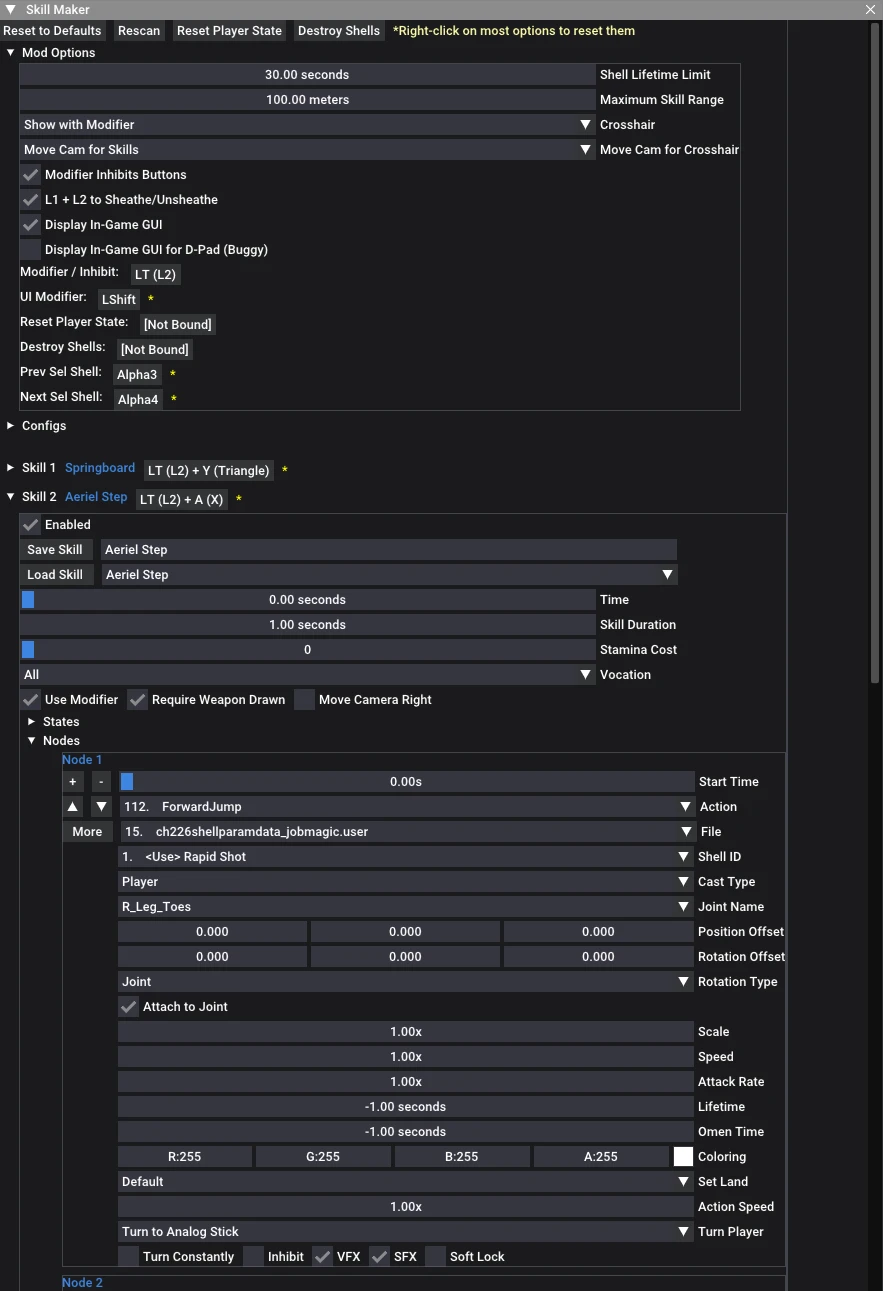The width and height of the screenshot is (883, 1291).
Task: Expand the Configs section
Action: pyautogui.click(x=11, y=426)
